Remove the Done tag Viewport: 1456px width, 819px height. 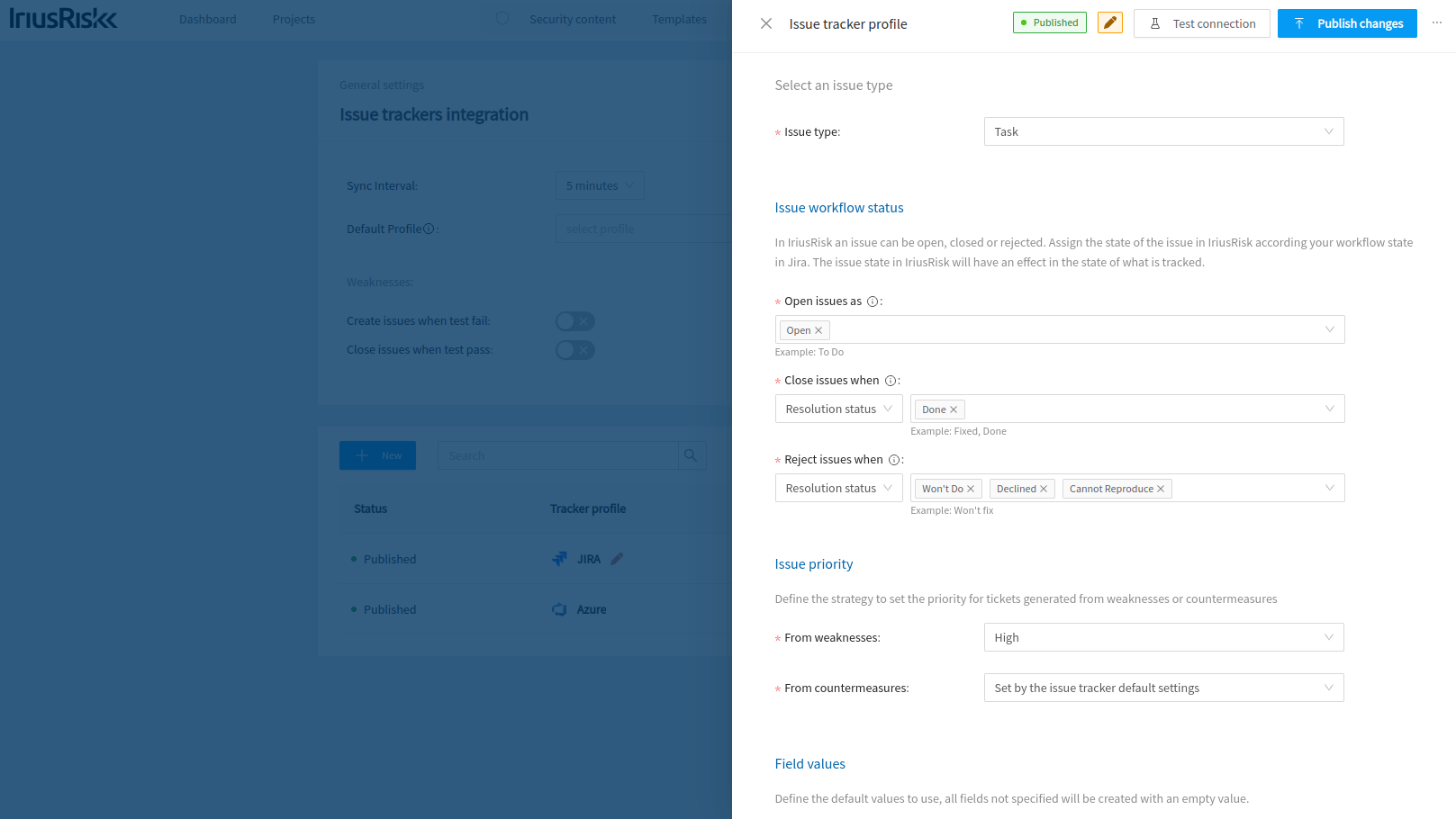pos(954,409)
